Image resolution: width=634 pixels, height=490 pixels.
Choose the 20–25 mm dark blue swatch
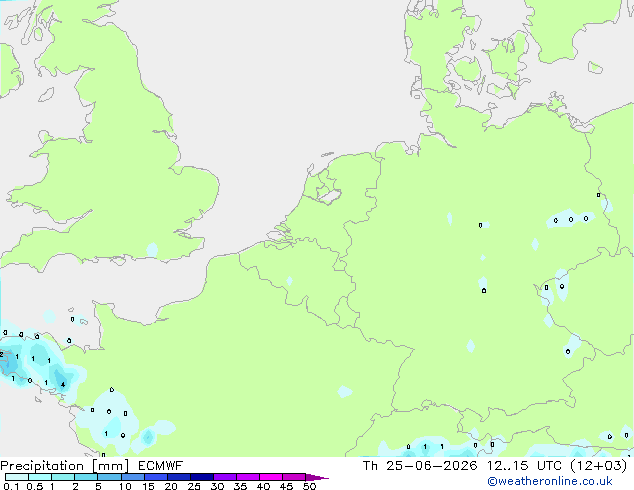[179, 477]
